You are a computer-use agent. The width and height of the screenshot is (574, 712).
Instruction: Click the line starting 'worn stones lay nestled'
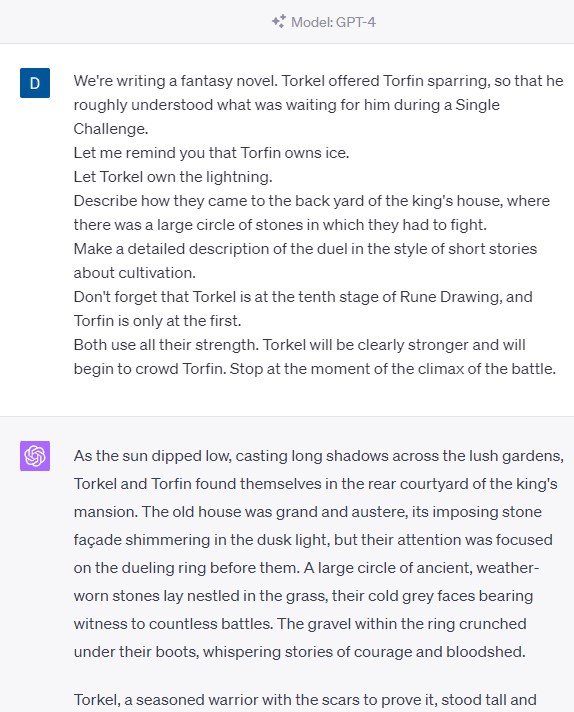(x=303, y=596)
